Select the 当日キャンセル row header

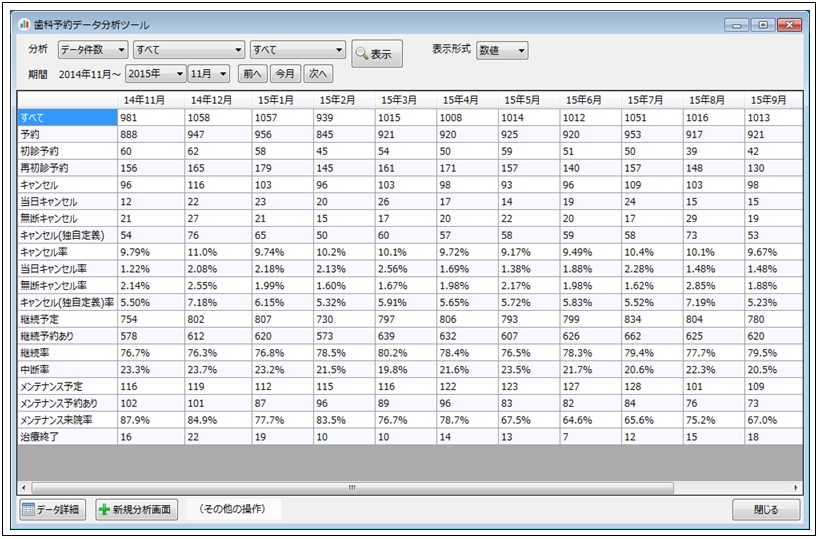pyautogui.click(x=67, y=202)
